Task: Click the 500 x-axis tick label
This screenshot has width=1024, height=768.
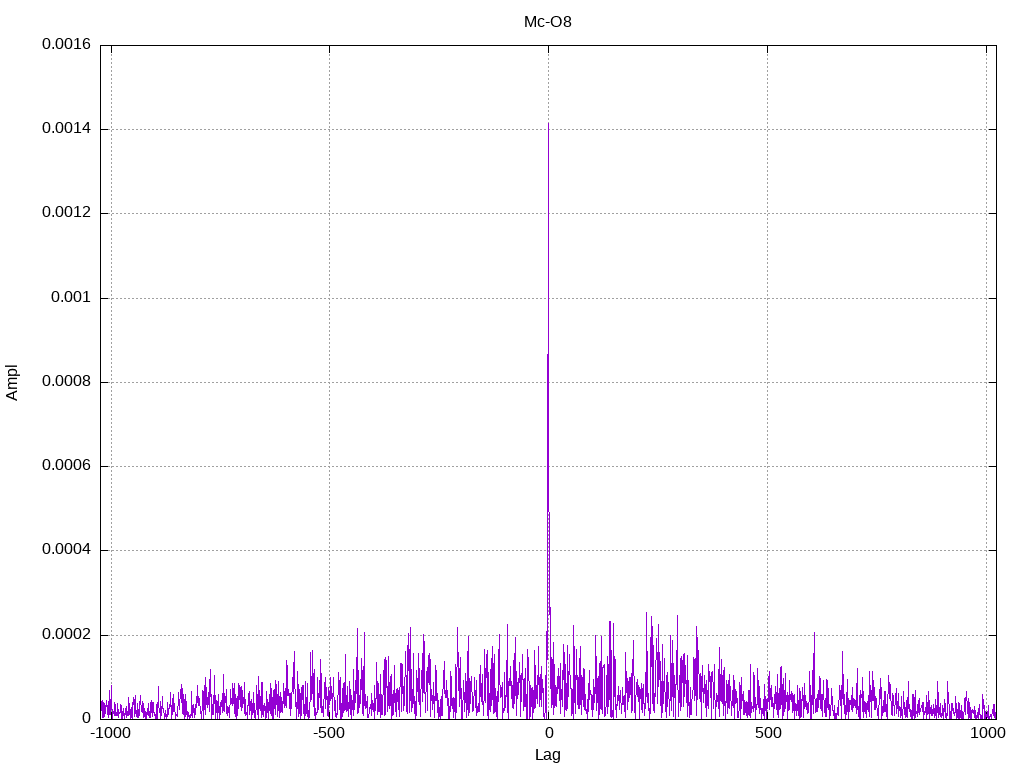Action: tap(767, 733)
